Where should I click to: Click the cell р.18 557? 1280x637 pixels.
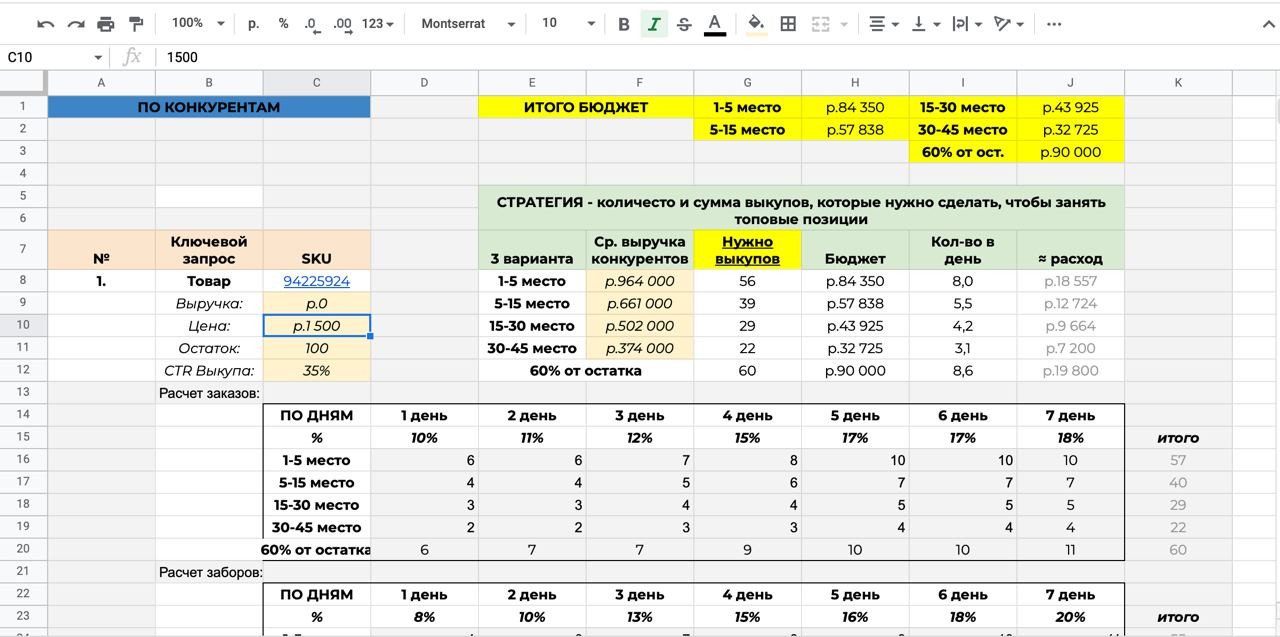(1071, 281)
